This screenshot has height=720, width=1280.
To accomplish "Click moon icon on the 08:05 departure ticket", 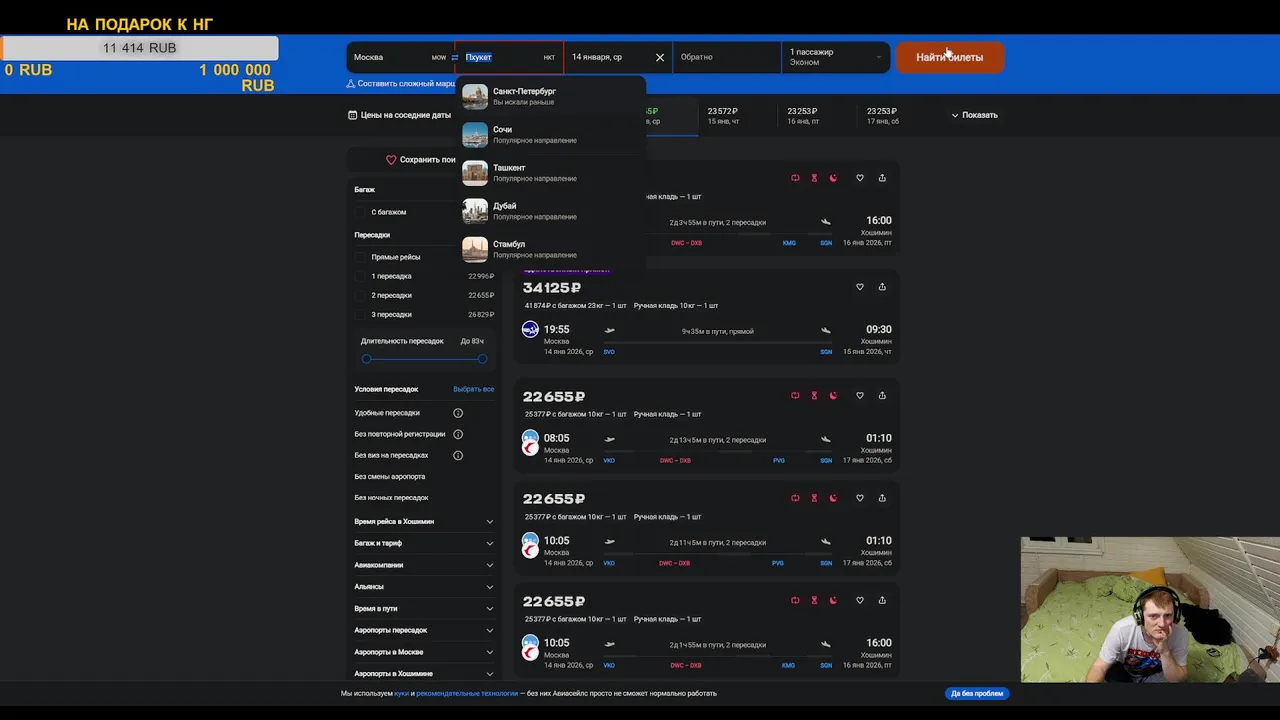I will [x=833, y=395].
